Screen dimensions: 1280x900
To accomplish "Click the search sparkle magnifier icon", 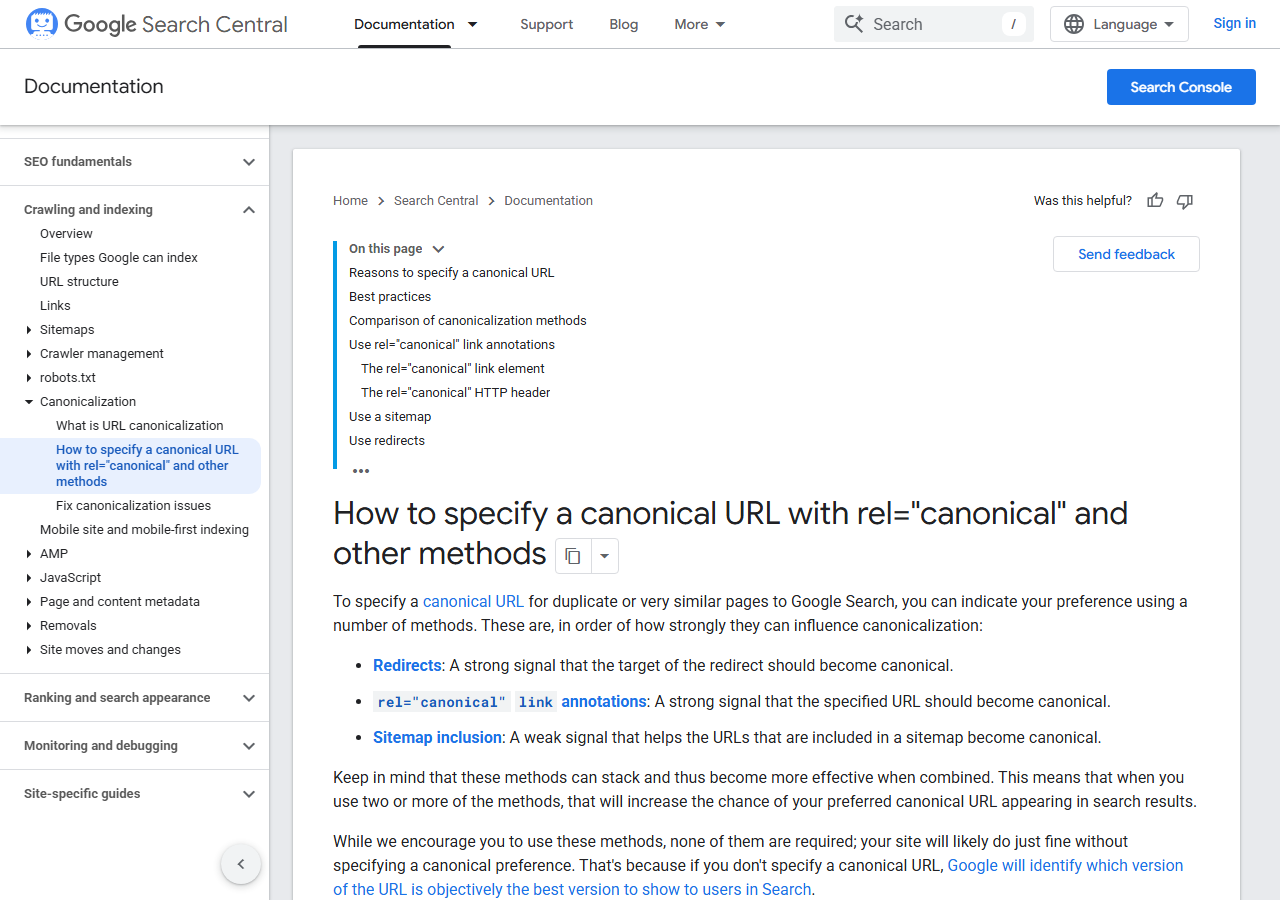I will [854, 24].
